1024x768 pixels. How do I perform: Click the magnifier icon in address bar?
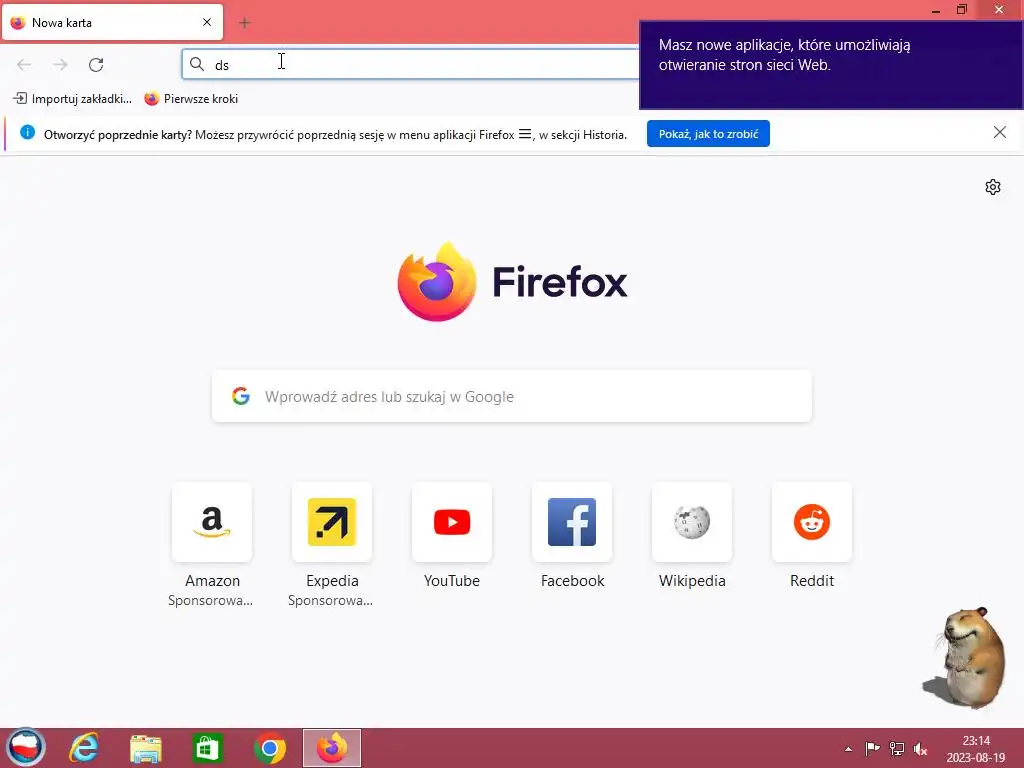click(197, 64)
